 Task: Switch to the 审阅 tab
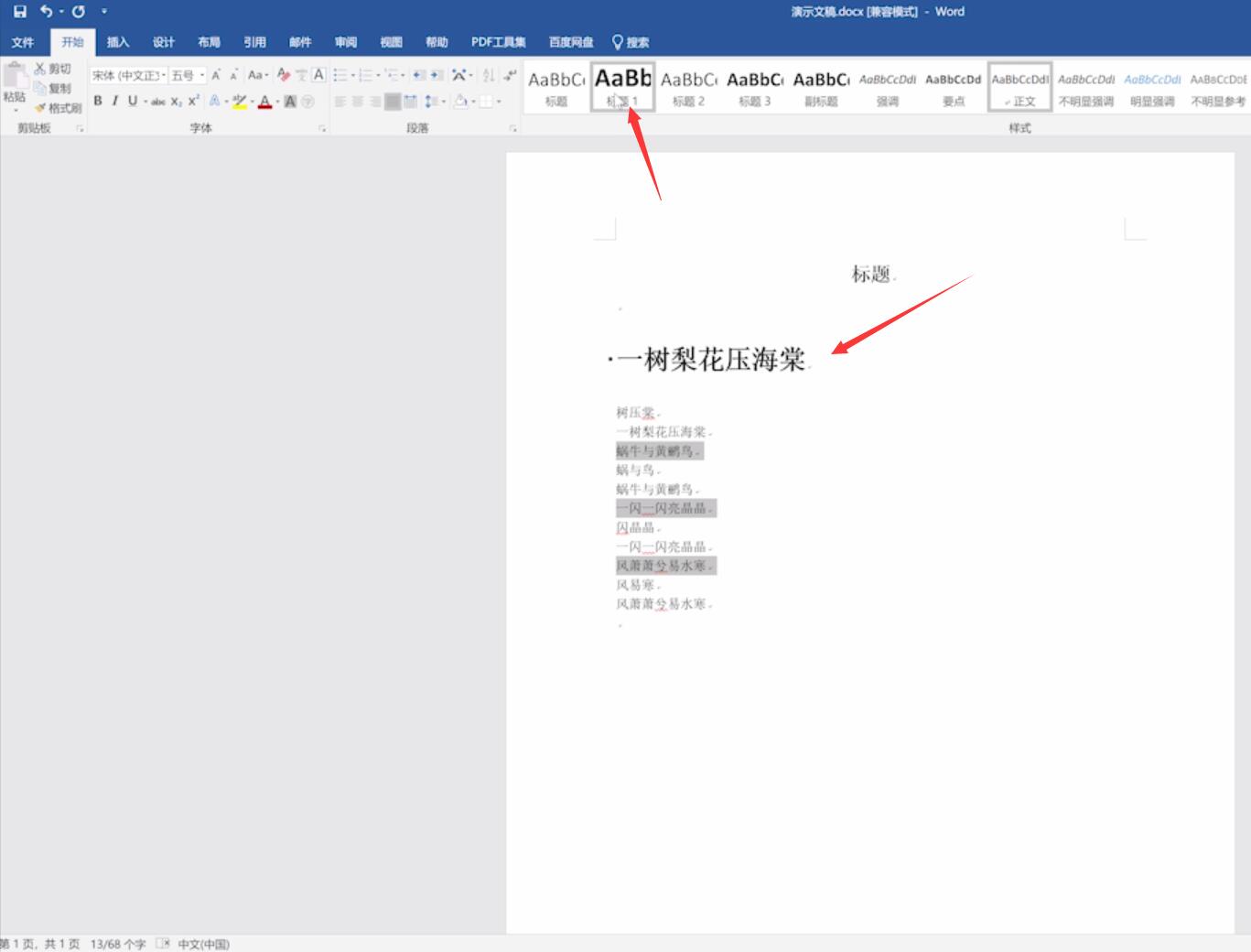(345, 42)
